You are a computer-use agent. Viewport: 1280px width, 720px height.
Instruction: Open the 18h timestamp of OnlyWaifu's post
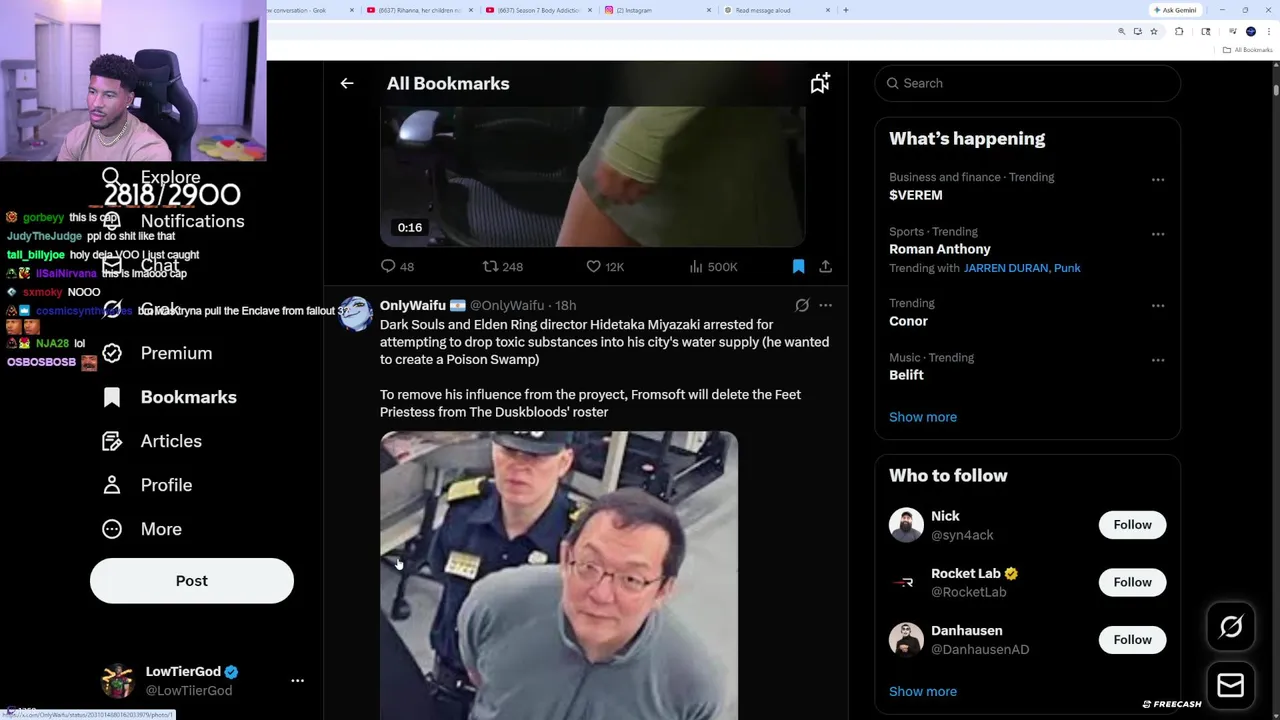pyautogui.click(x=566, y=305)
